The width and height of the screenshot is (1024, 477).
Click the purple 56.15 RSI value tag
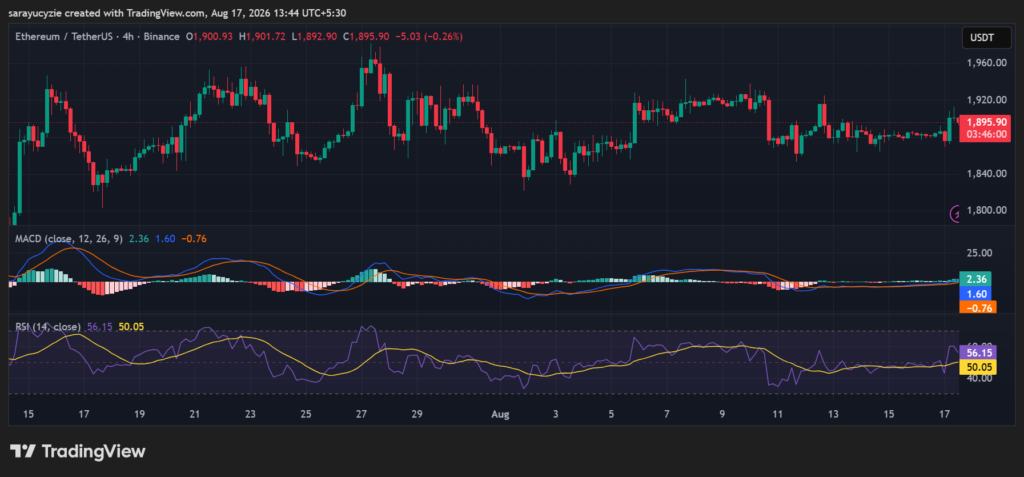coord(979,353)
